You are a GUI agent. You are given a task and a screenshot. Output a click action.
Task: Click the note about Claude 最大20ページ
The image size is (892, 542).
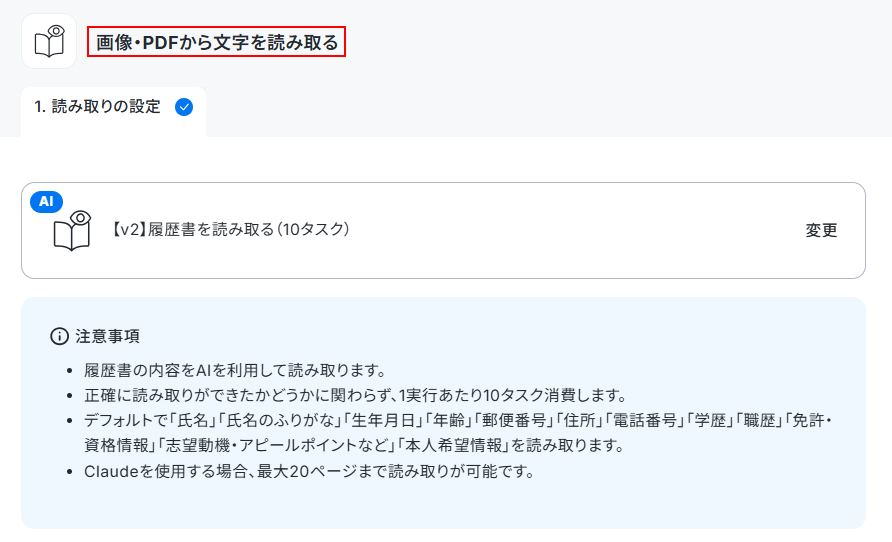(309, 471)
